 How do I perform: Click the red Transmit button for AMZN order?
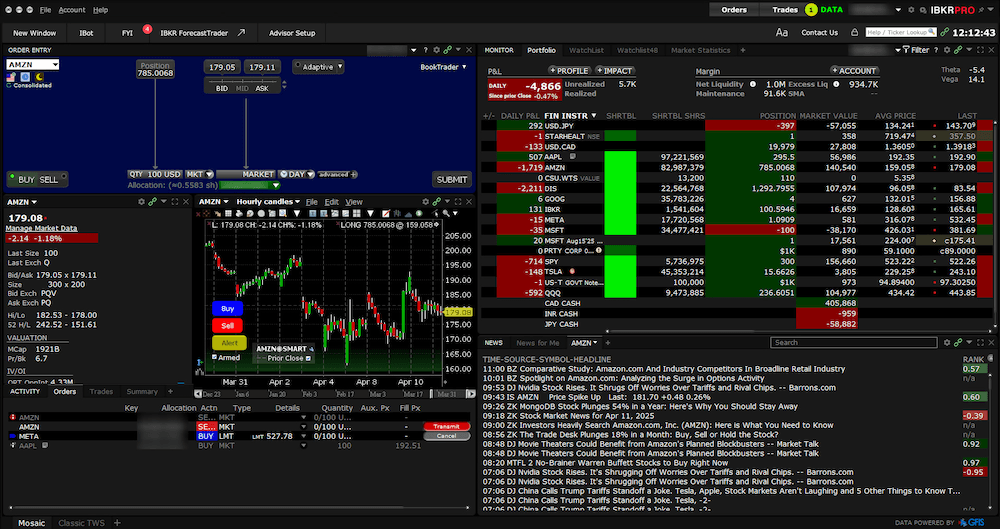(446, 426)
